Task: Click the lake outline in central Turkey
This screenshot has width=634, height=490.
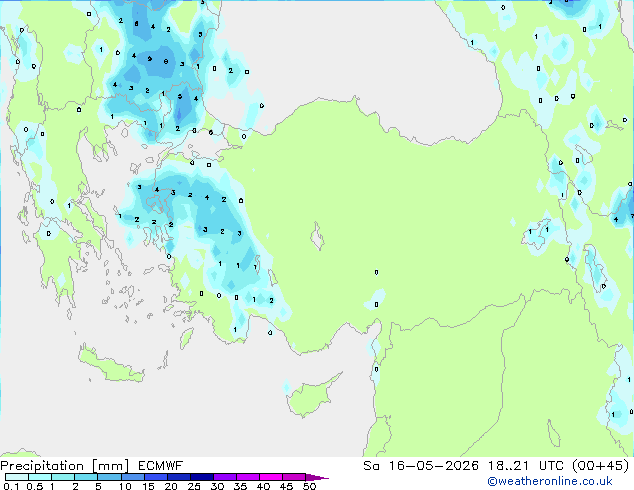Action: pos(317,236)
